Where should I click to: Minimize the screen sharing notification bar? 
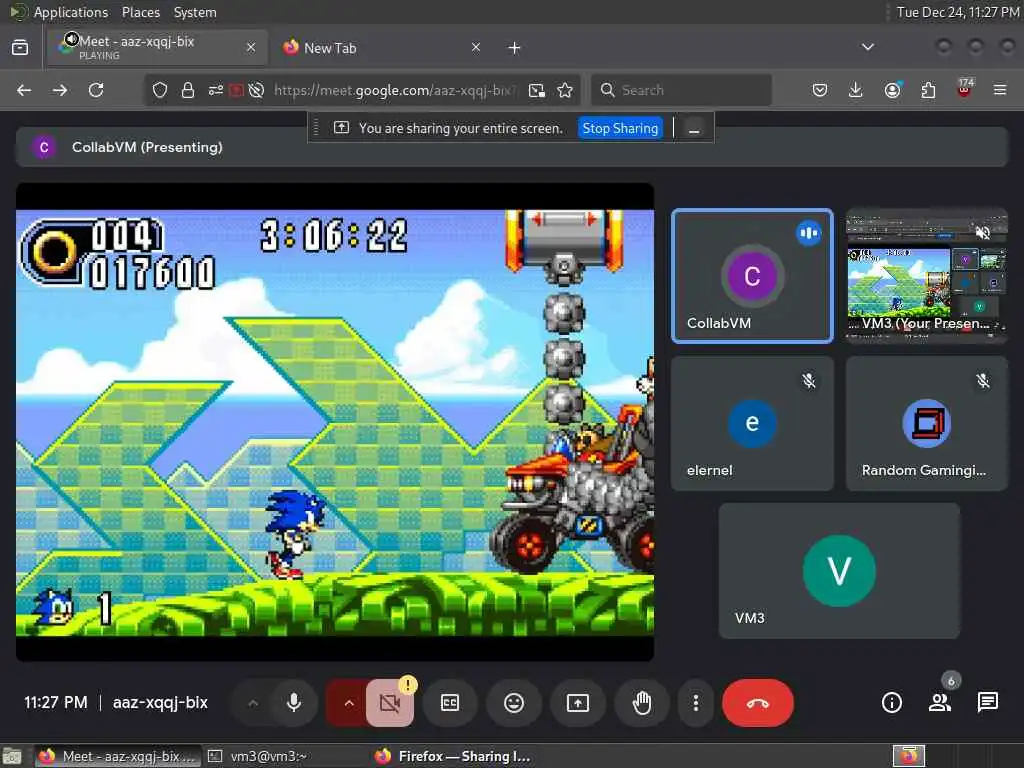694,129
